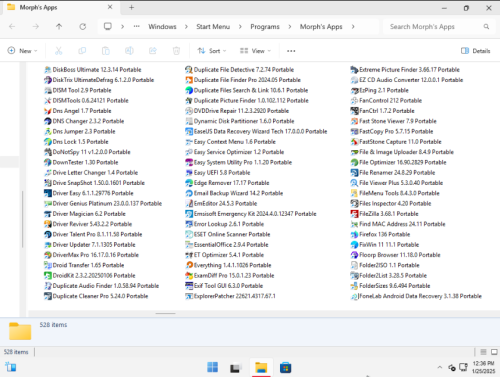Click the FastStone Capture 11.0 Portable icon

coord(354,142)
